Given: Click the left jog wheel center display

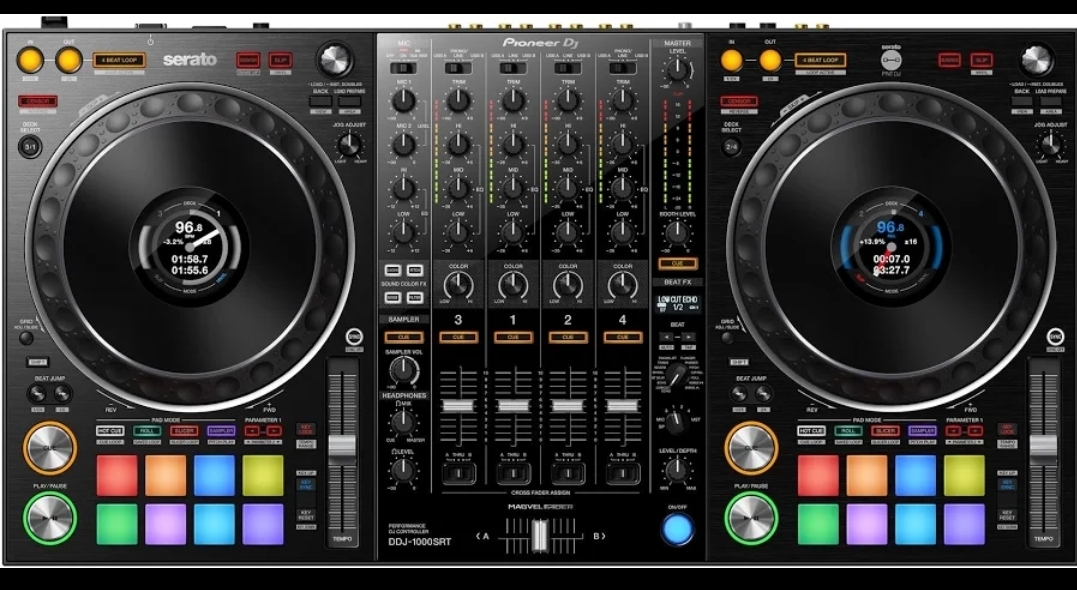Looking at the screenshot, I should 190,247.
